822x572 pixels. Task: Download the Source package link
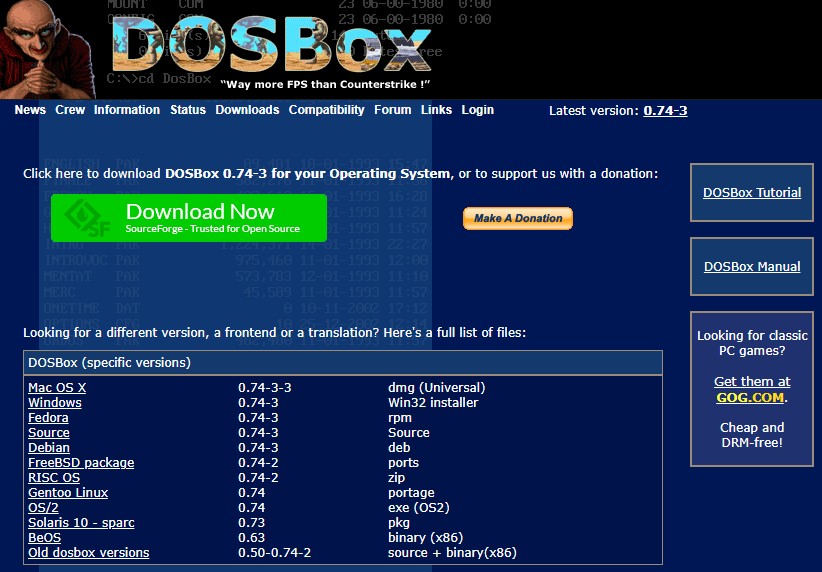click(49, 433)
